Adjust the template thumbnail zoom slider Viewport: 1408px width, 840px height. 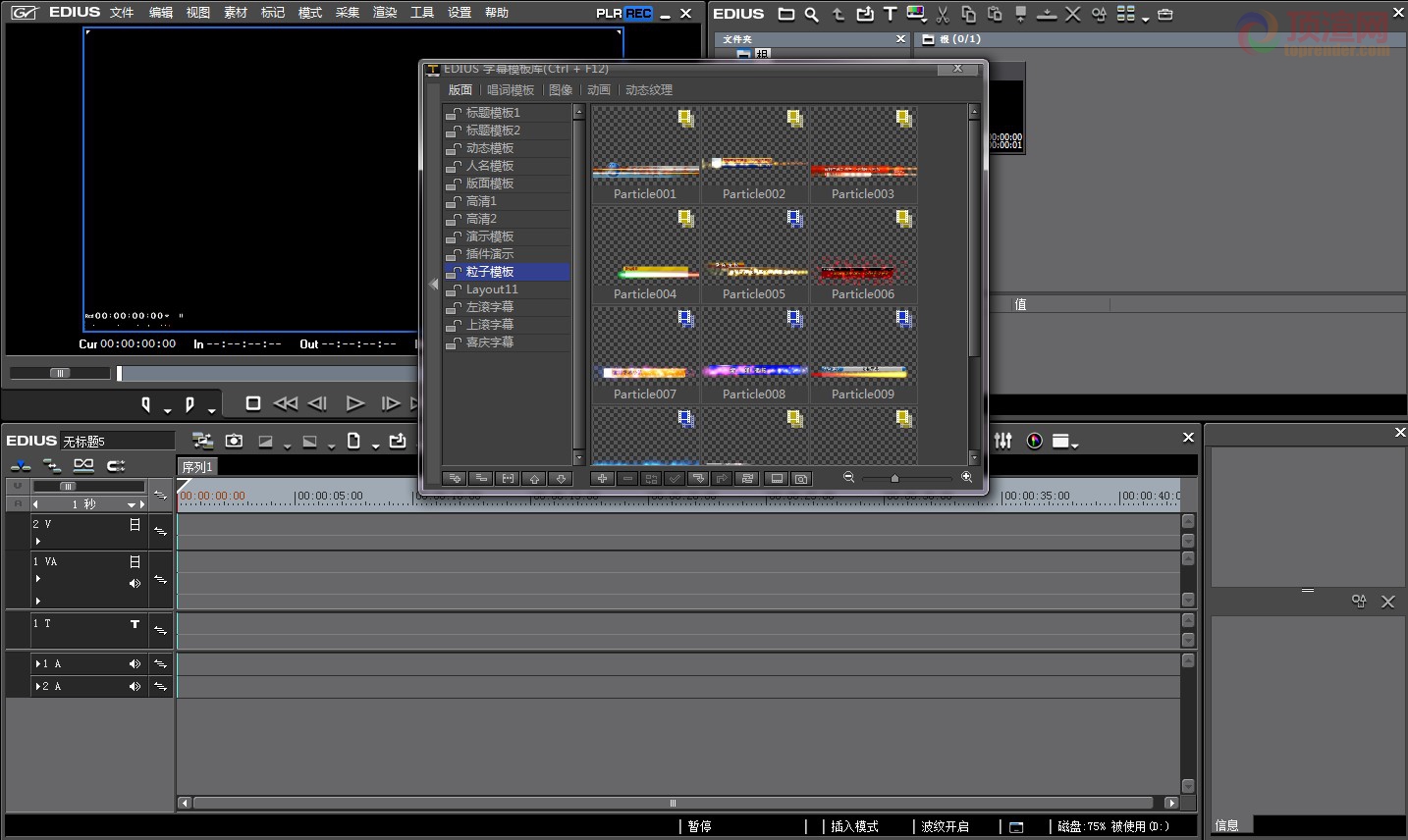coord(894,478)
